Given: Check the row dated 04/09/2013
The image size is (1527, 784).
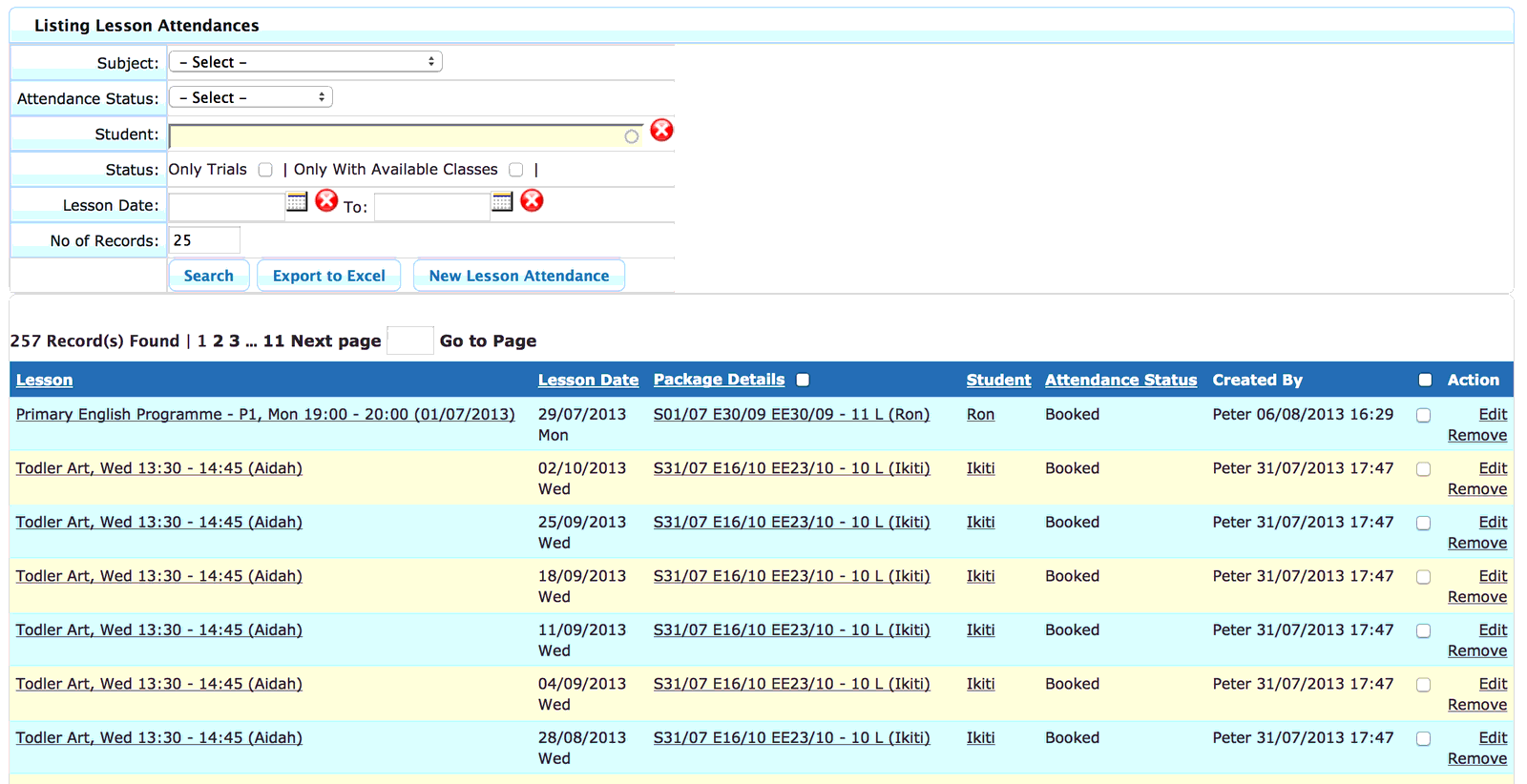Looking at the screenshot, I should click(x=1423, y=685).
